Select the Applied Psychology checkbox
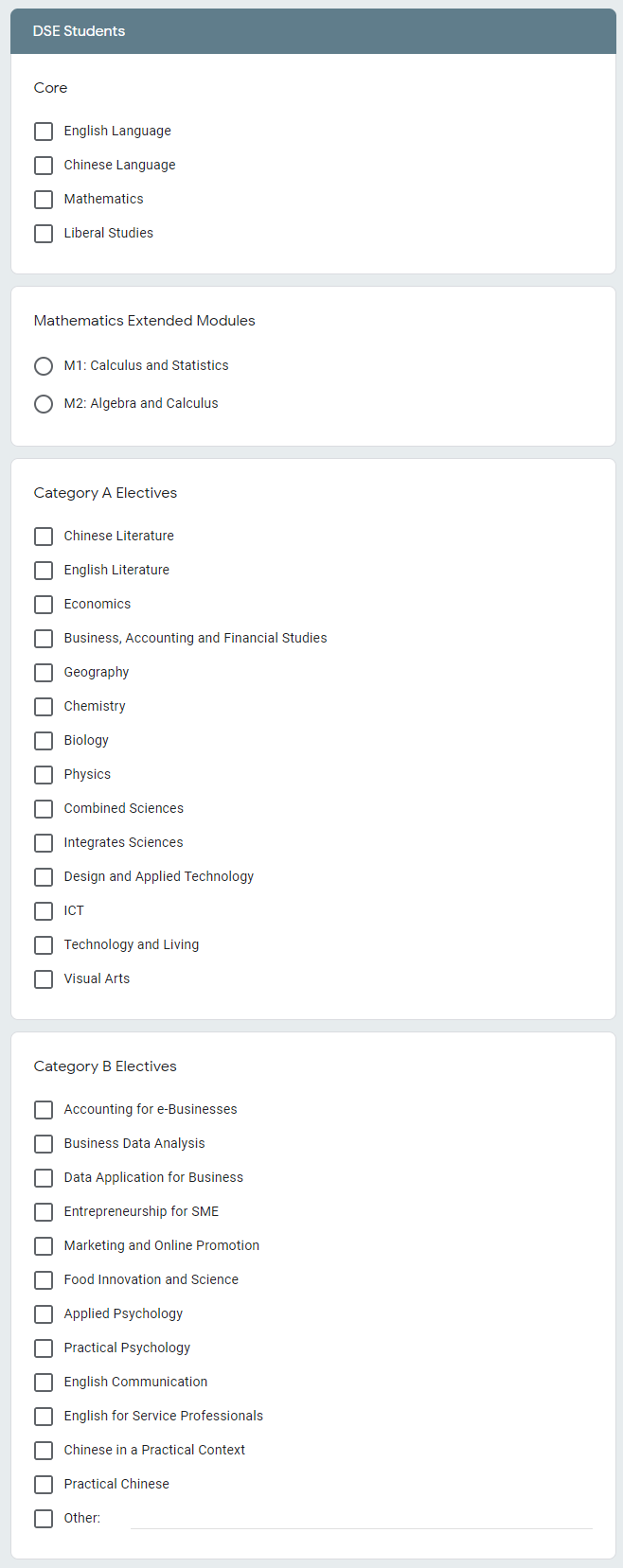This screenshot has height=1568, width=623. pyautogui.click(x=44, y=1314)
